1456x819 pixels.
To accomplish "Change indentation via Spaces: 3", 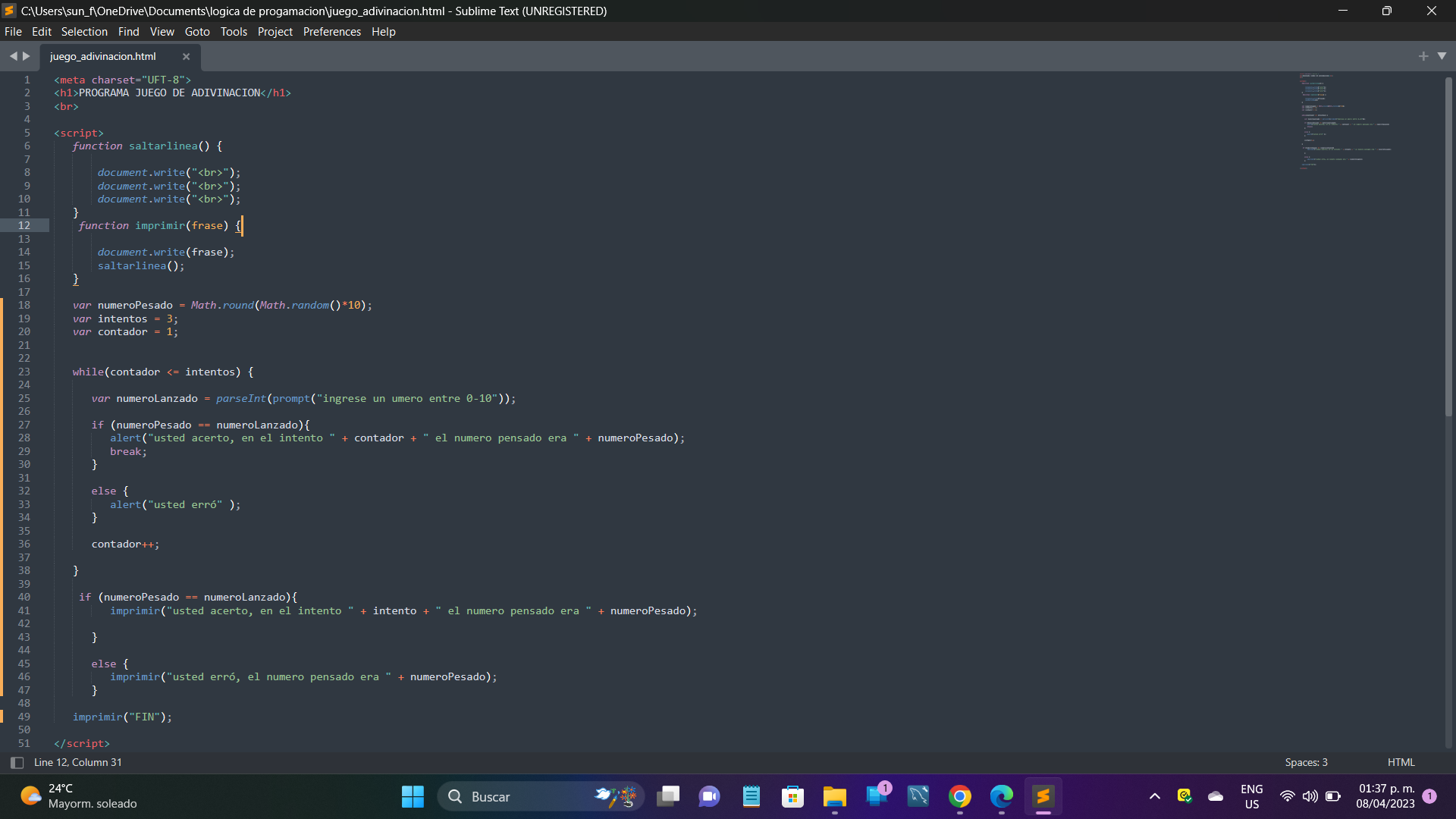I will (1306, 762).
